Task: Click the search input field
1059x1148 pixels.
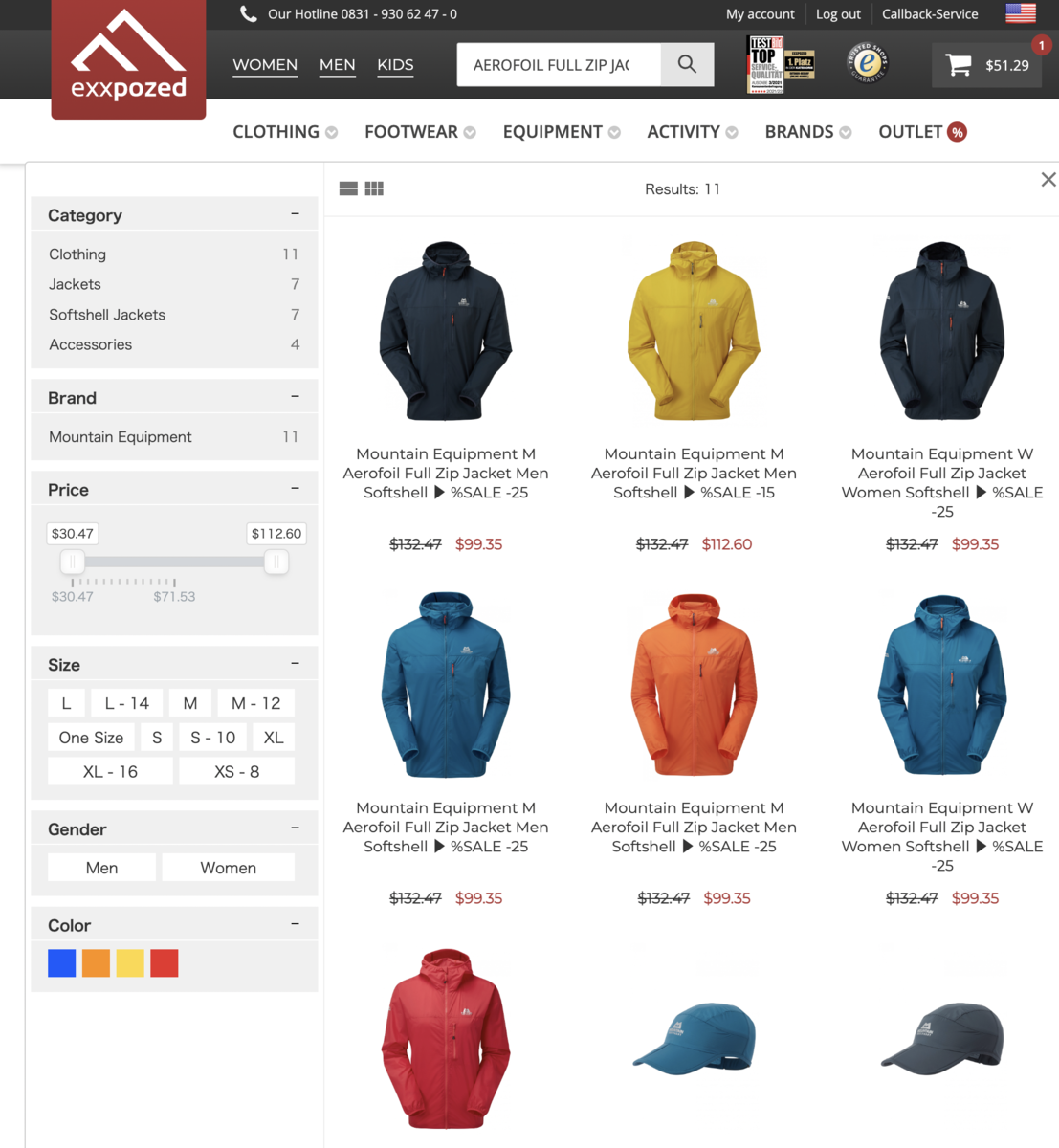Action: click(559, 65)
